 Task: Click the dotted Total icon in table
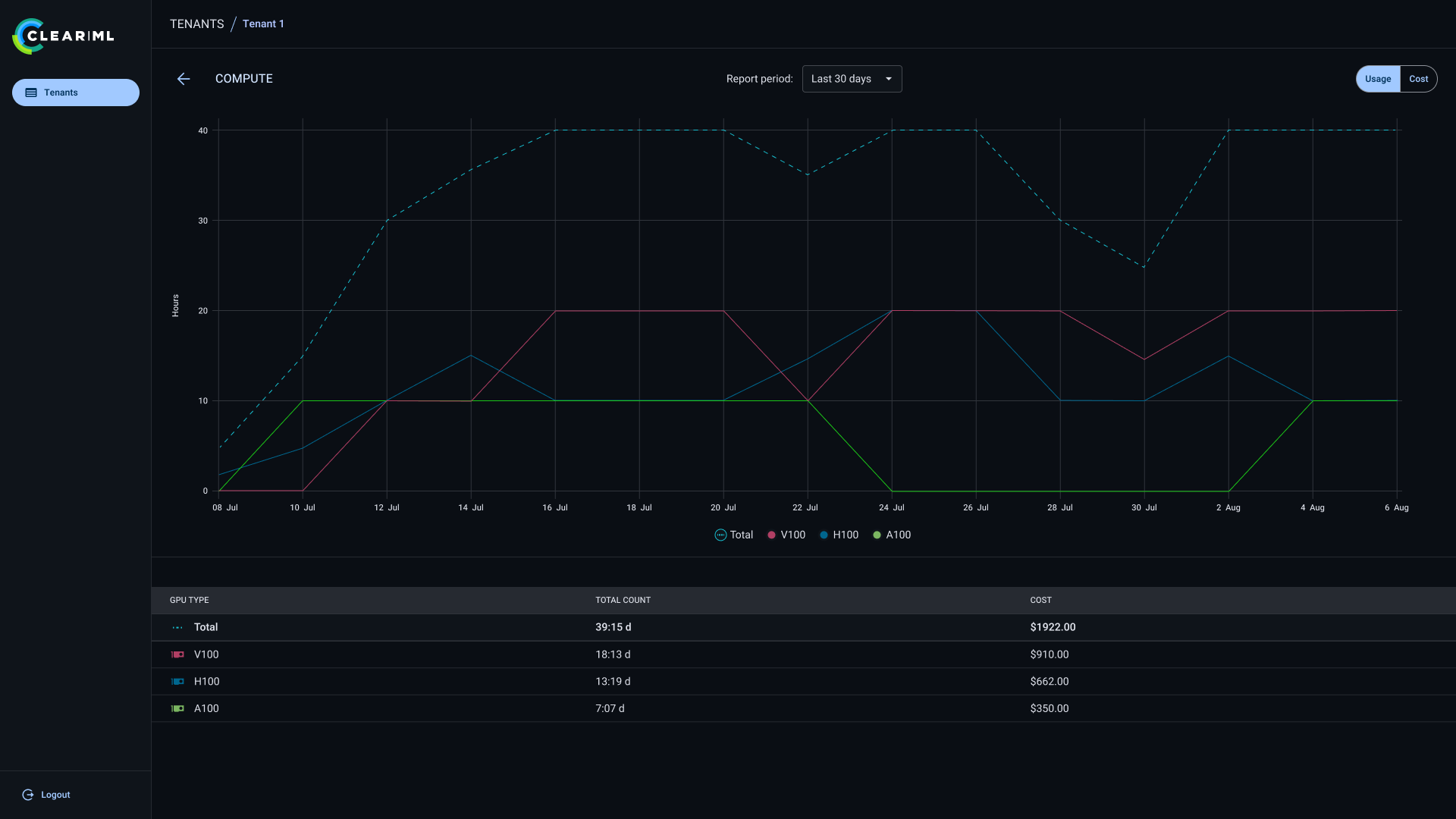click(177, 627)
